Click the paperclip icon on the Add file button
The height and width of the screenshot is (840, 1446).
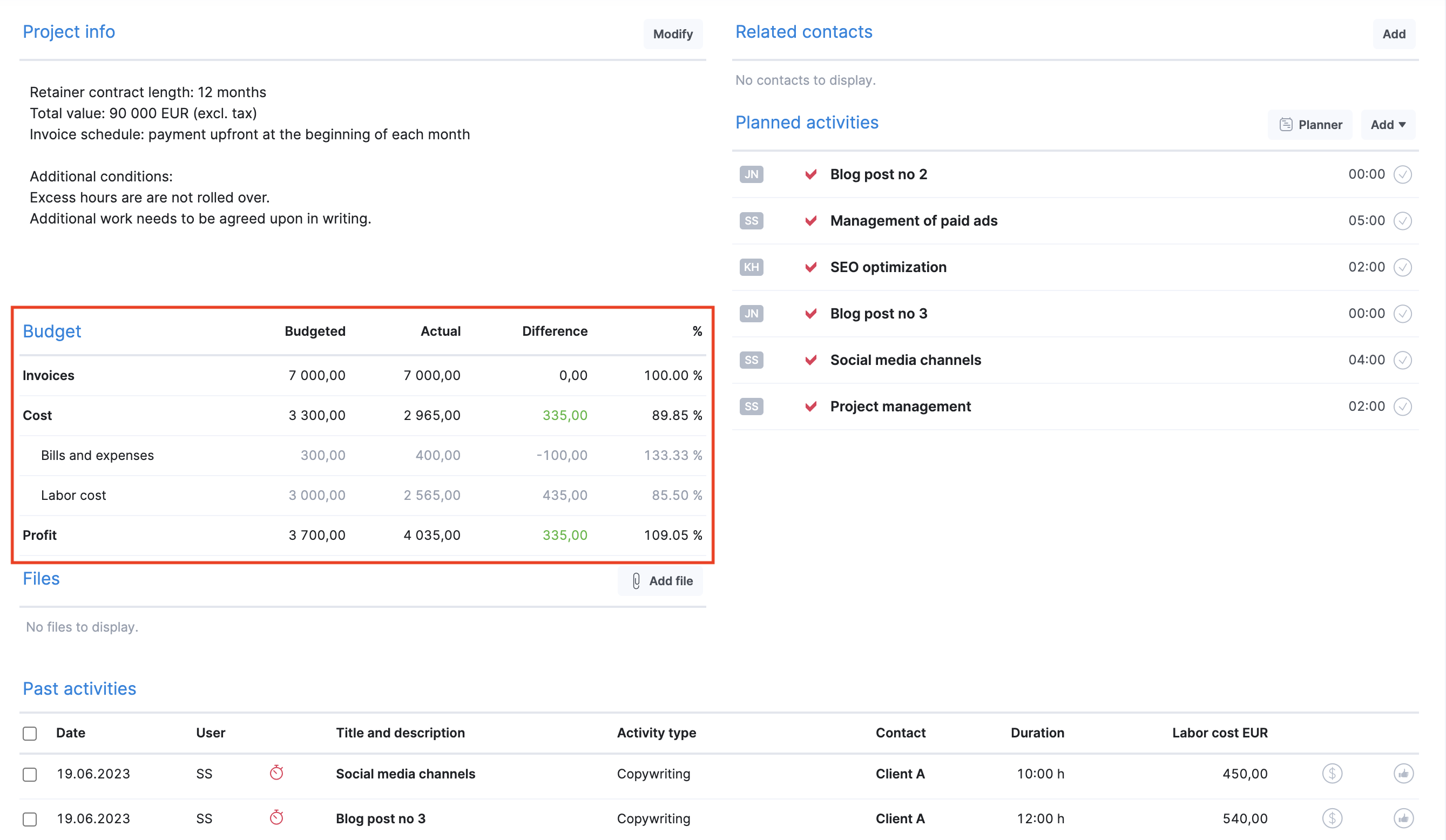pyautogui.click(x=636, y=581)
